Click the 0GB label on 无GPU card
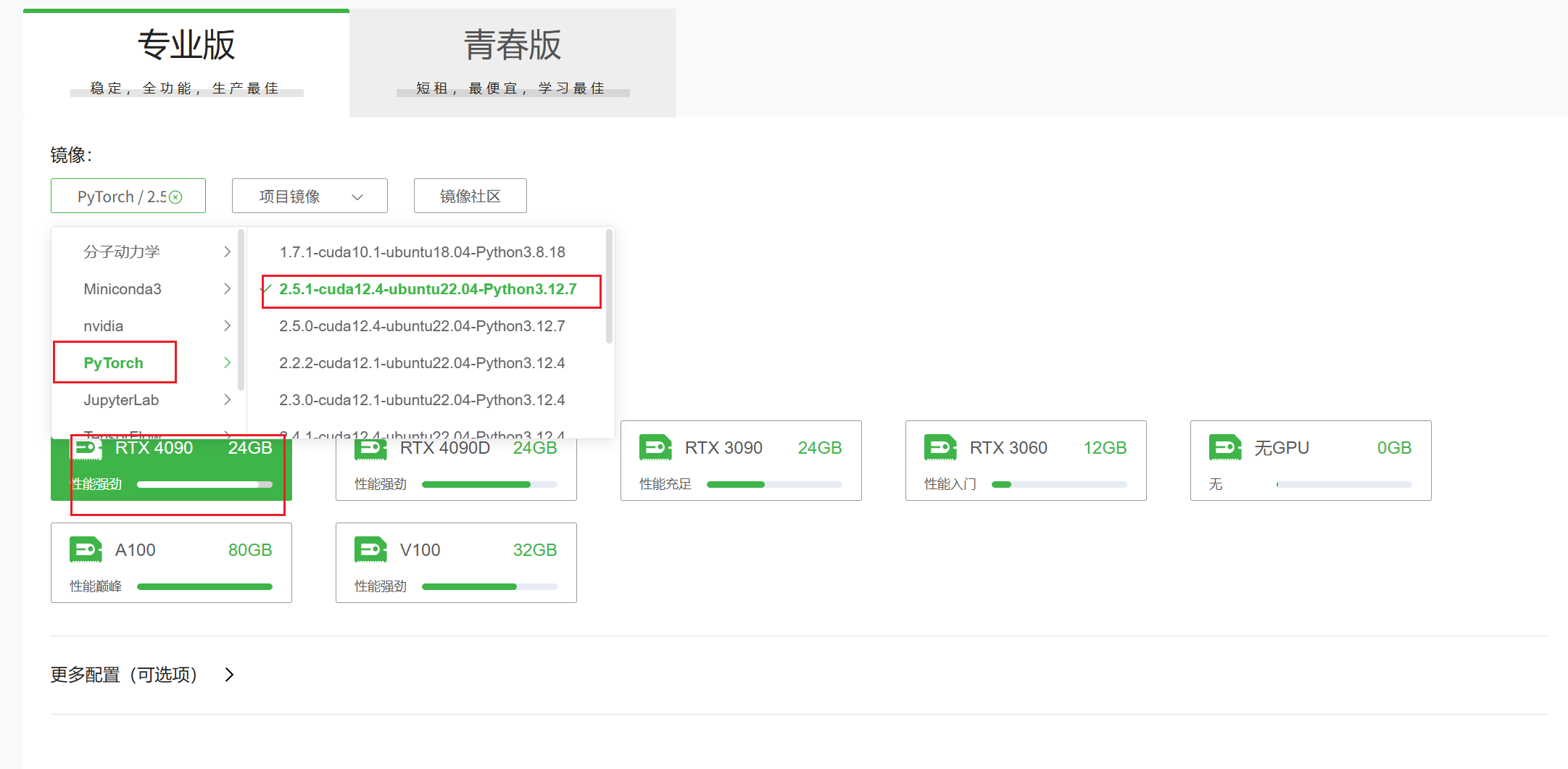Image resolution: width=1568 pixels, height=769 pixels. tap(1394, 448)
